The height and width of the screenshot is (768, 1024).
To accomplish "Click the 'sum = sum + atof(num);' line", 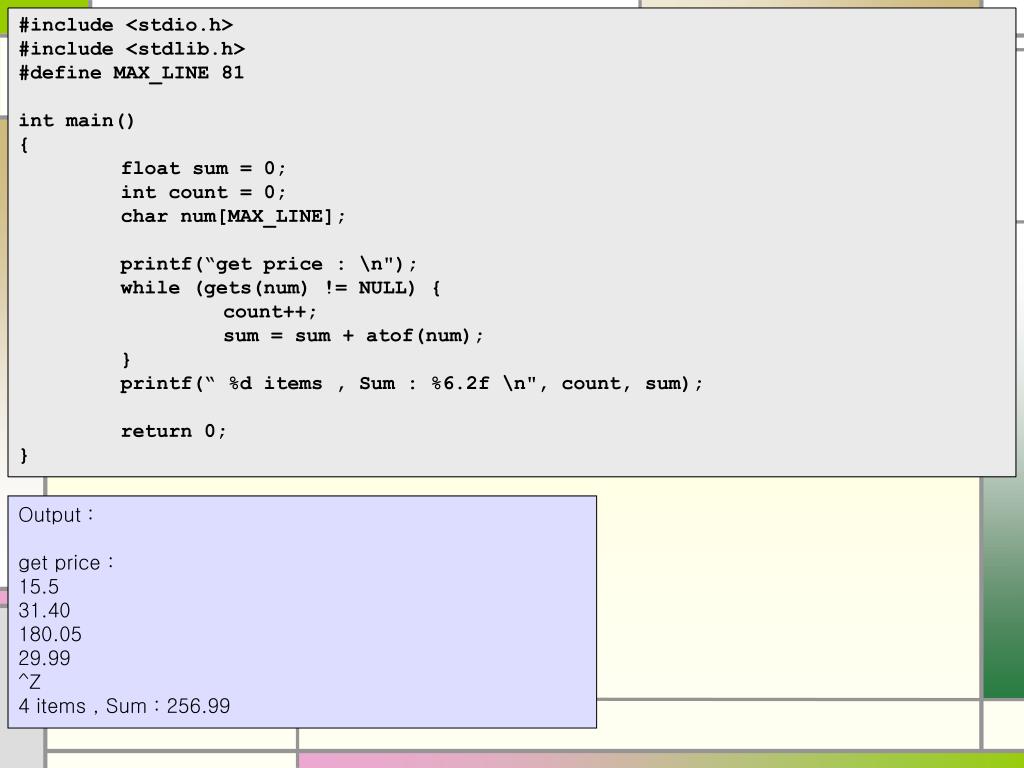I will [353, 336].
